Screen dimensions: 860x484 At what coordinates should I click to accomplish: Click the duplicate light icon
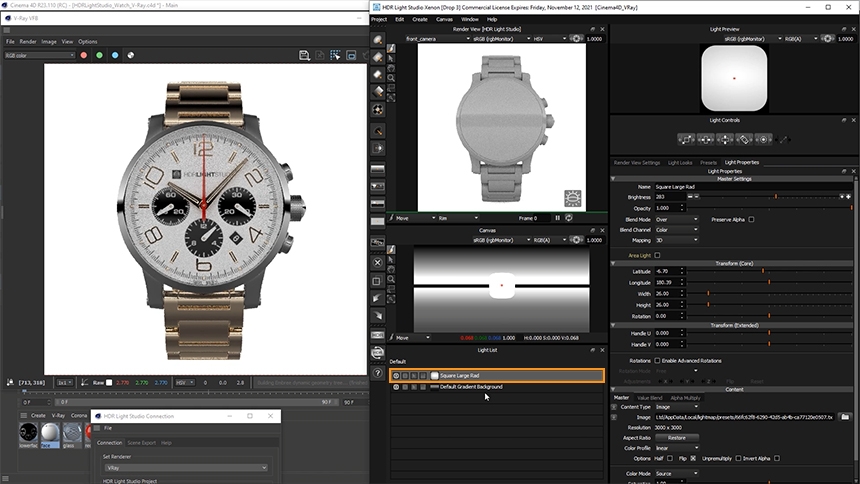click(x=377, y=280)
